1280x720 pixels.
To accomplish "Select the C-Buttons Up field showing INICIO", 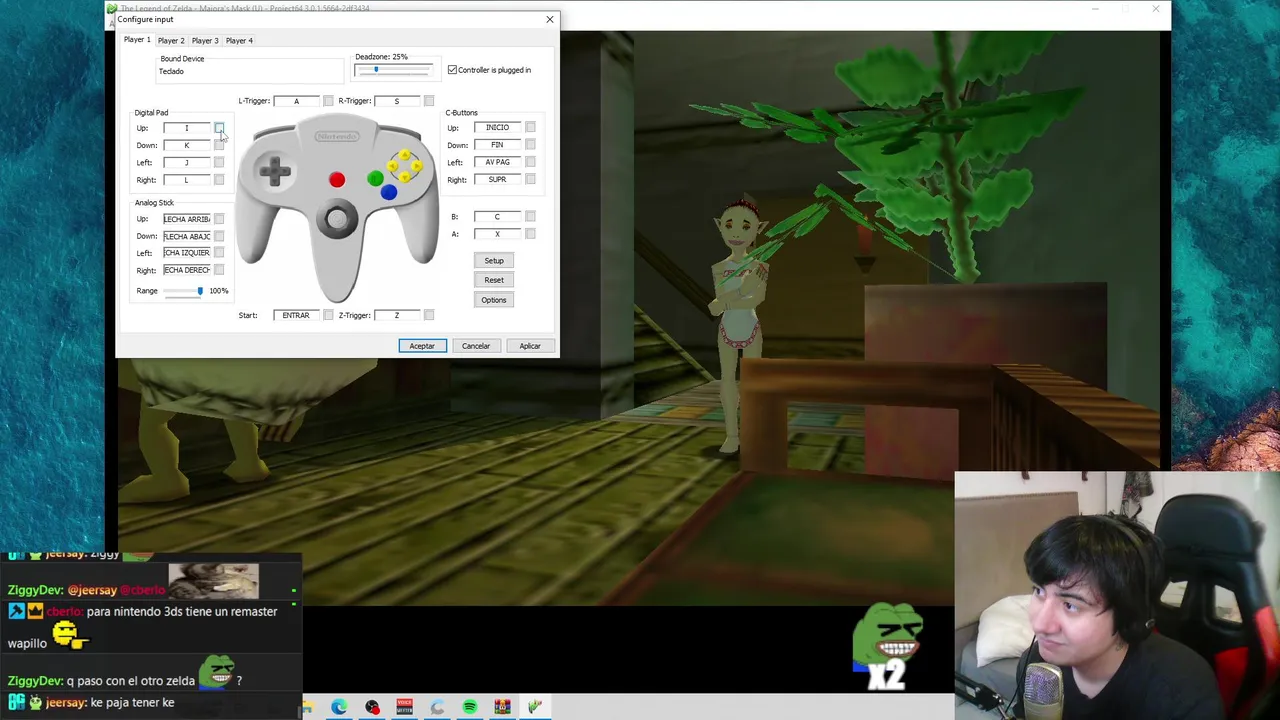I will click(498, 127).
